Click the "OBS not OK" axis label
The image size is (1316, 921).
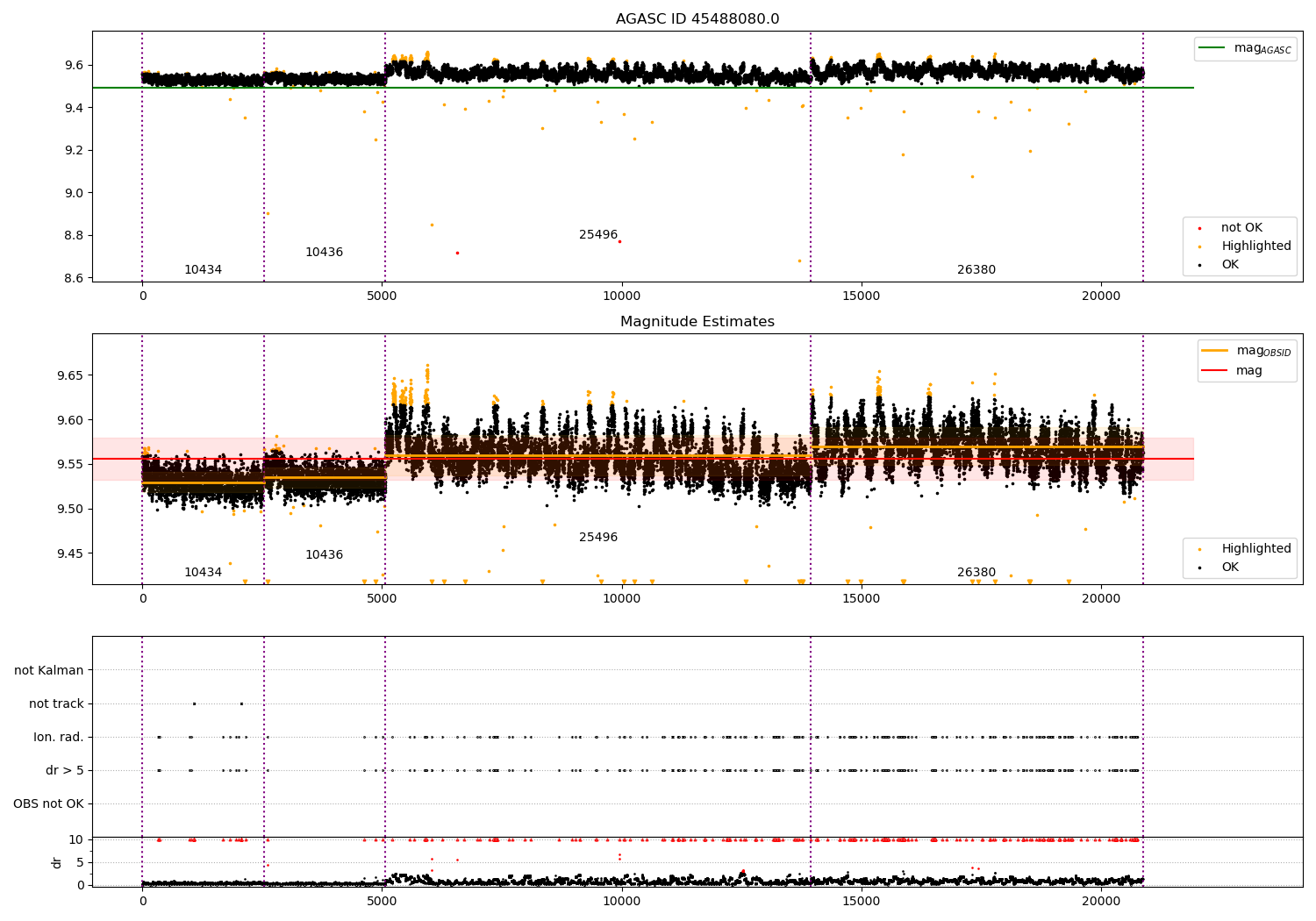coord(48,804)
